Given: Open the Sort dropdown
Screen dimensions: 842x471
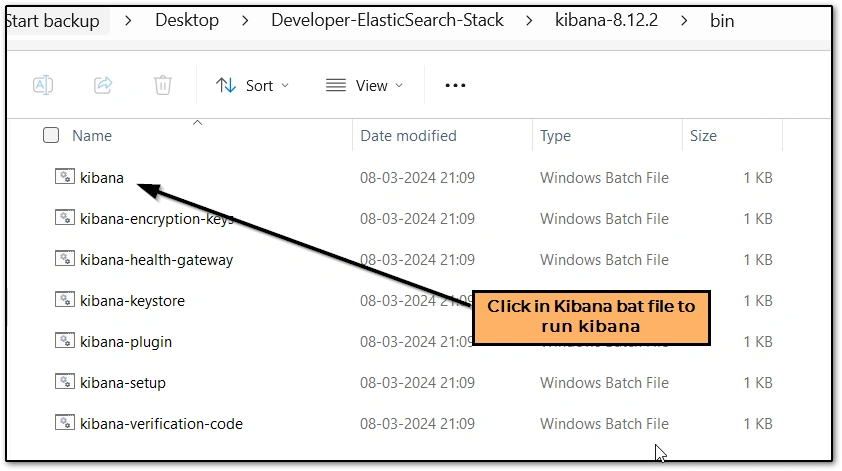Looking at the screenshot, I should (252, 85).
